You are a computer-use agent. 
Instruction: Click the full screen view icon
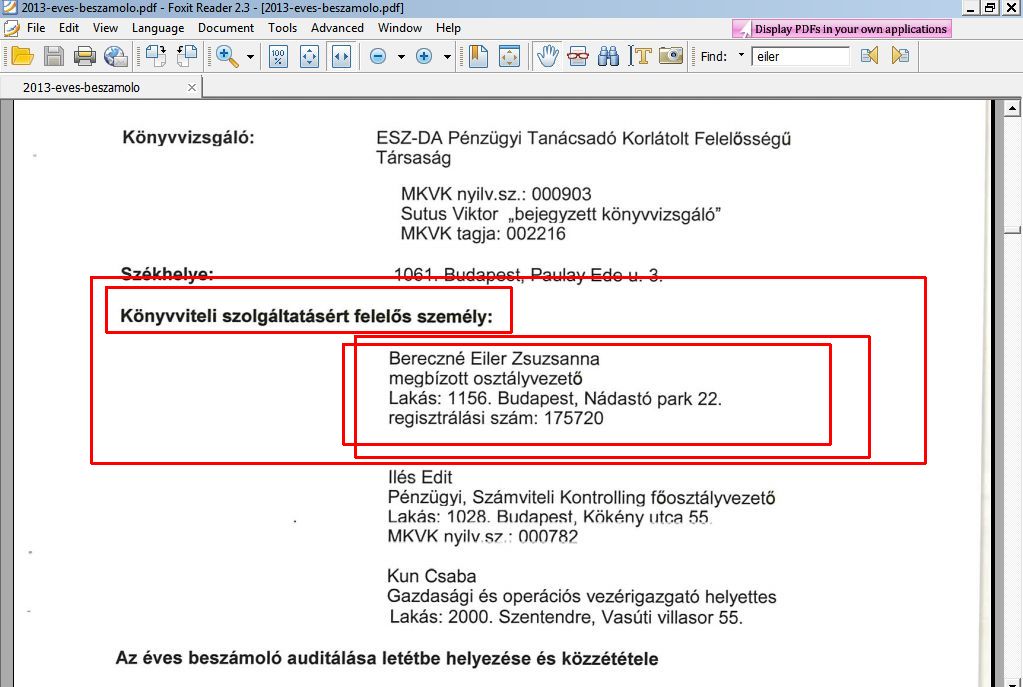pyautogui.click(x=509, y=56)
